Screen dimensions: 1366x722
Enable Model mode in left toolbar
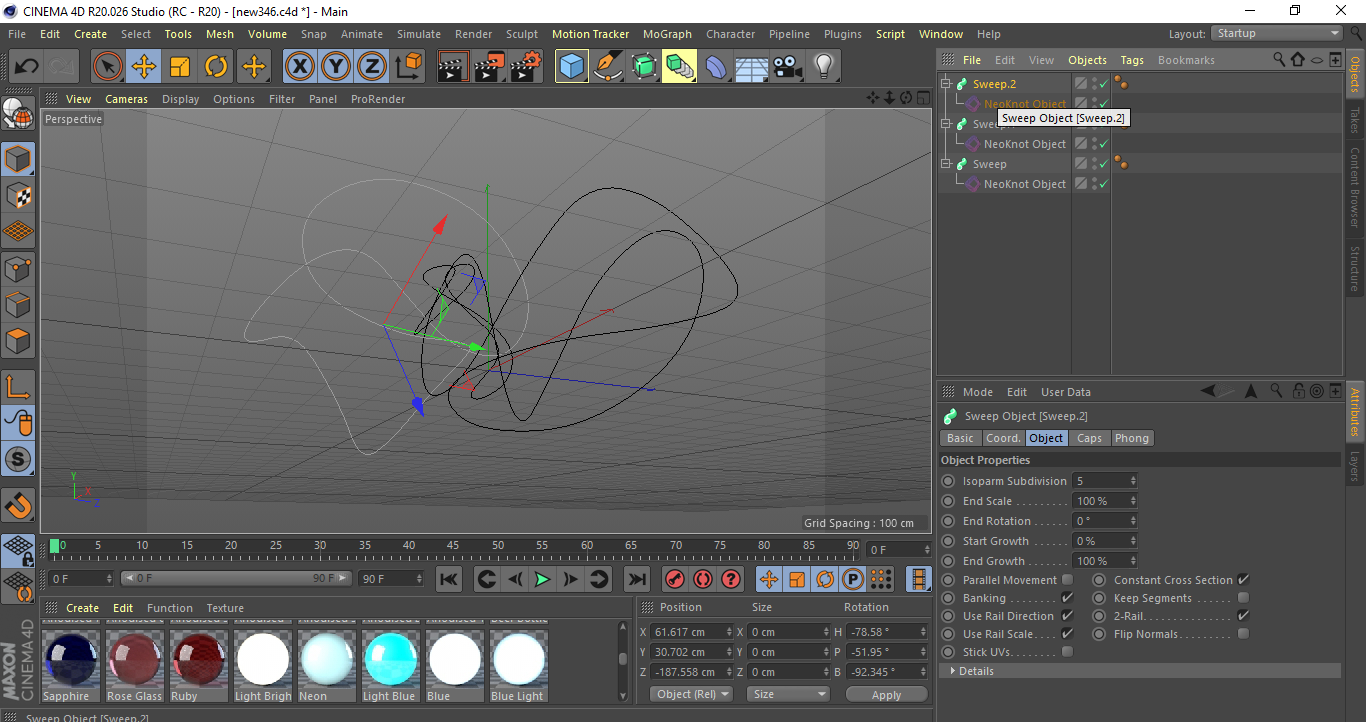18,159
